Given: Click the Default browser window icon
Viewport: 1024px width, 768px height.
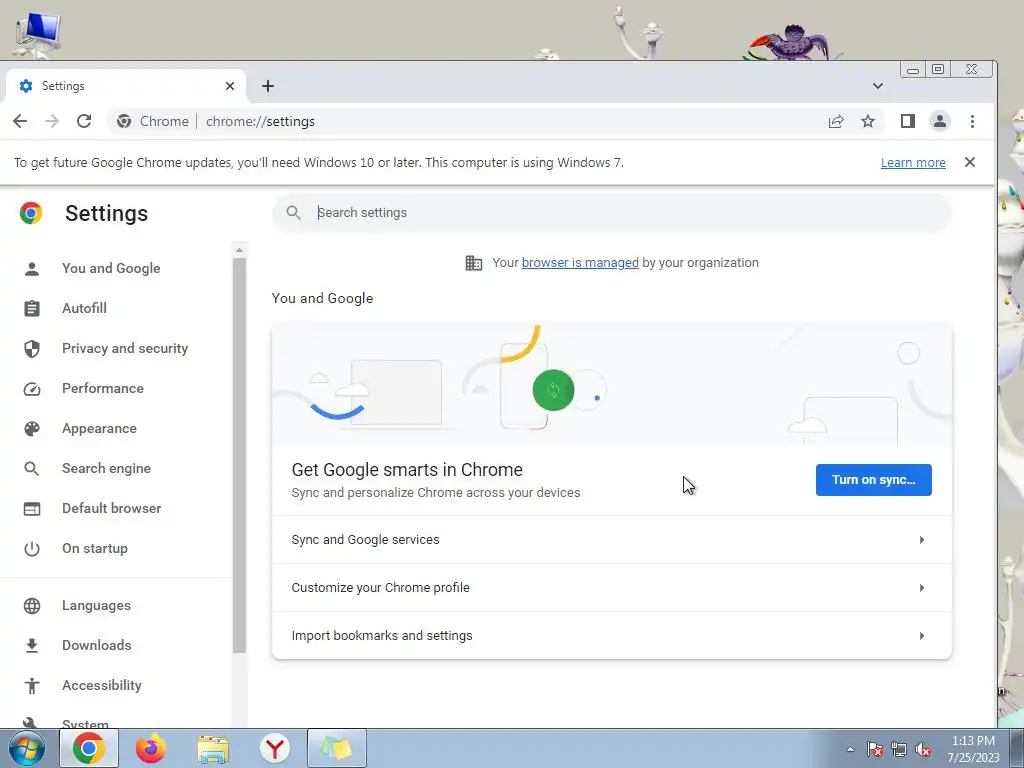Looking at the screenshot, I should pos(31,509).
